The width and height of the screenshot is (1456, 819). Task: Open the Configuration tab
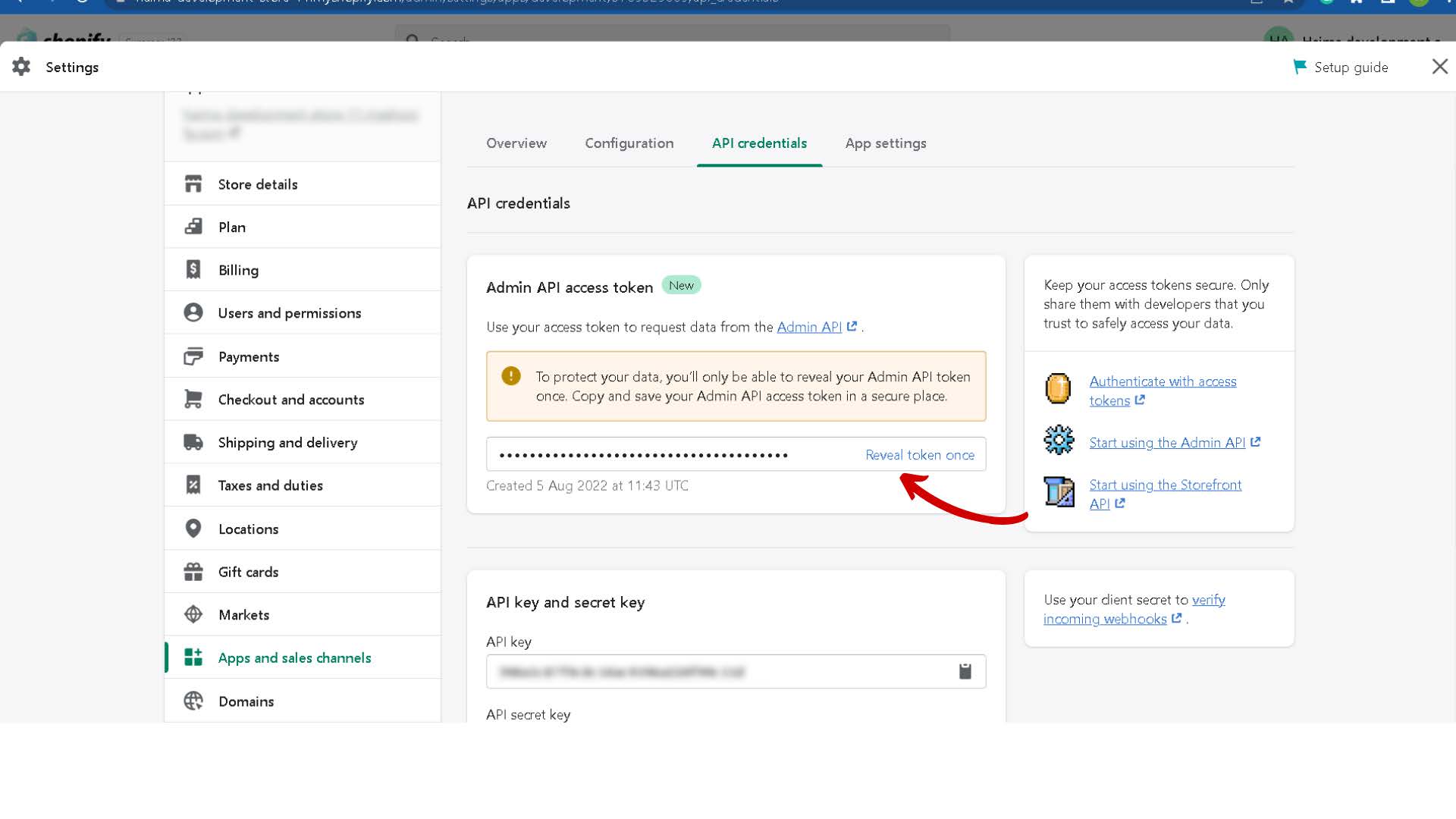point(629,143)
